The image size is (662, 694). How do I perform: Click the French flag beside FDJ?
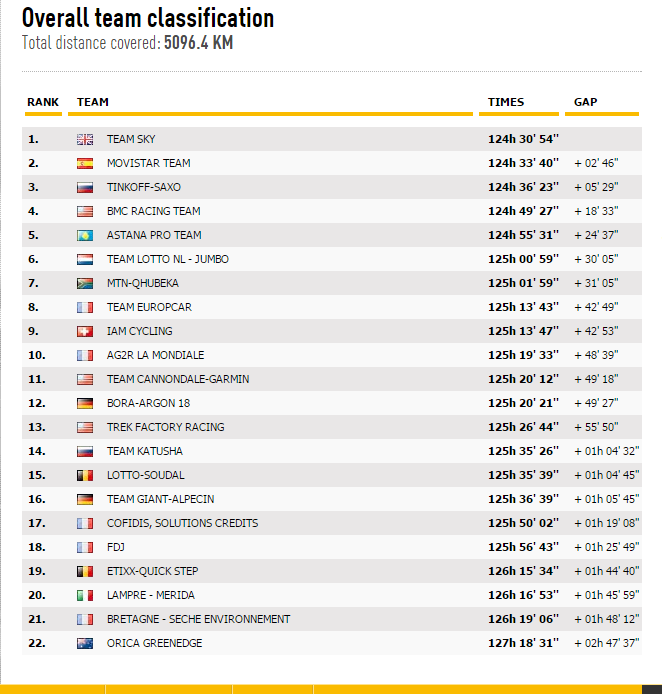85,547
